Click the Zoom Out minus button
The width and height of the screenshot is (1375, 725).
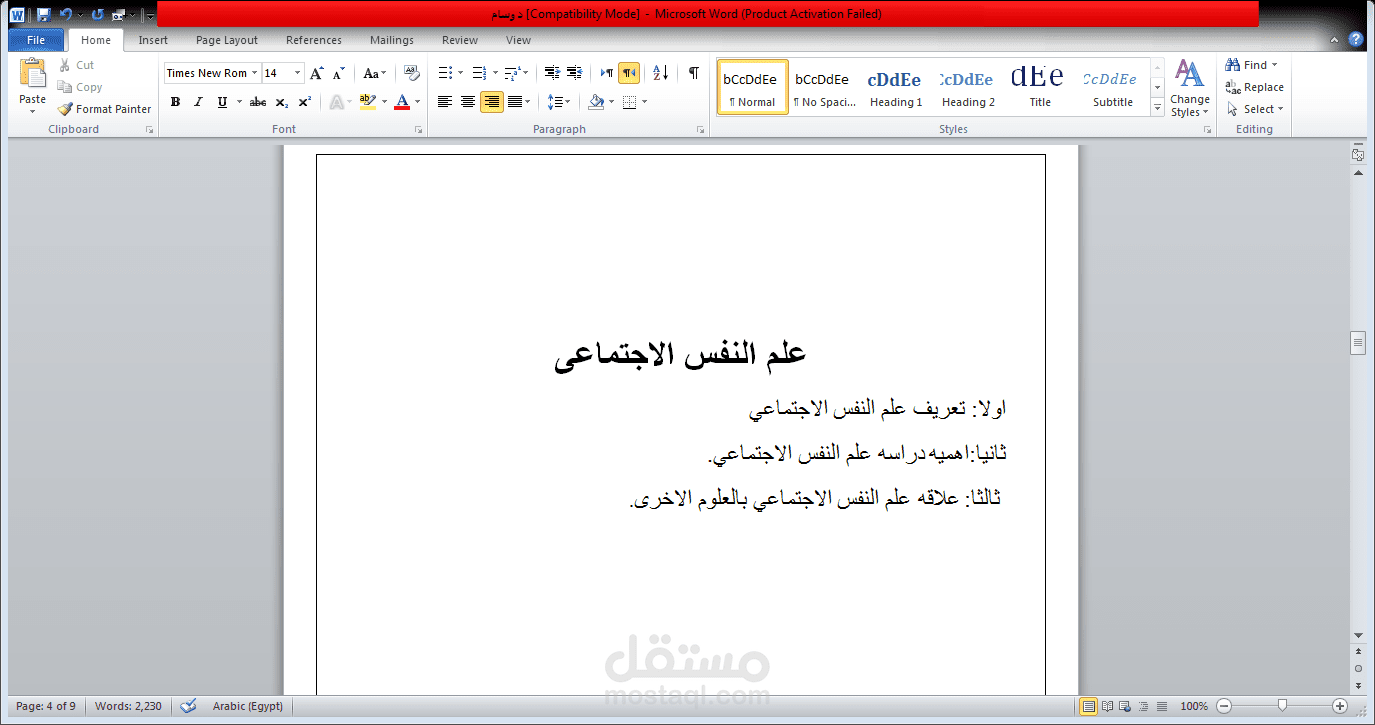click(1224, 706)
